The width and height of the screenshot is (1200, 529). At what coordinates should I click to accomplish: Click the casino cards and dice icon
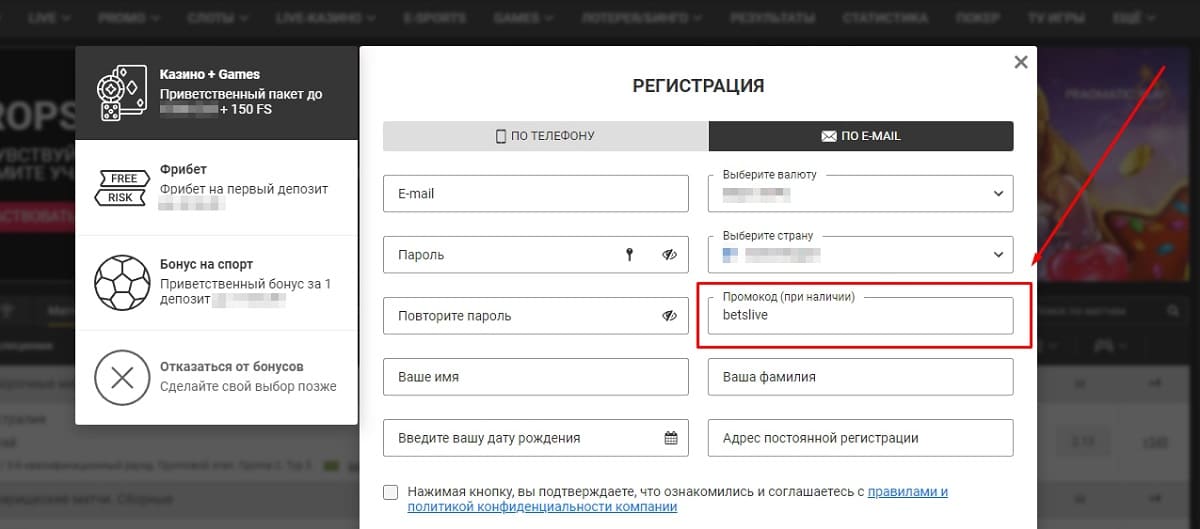(x=121, y=92)
